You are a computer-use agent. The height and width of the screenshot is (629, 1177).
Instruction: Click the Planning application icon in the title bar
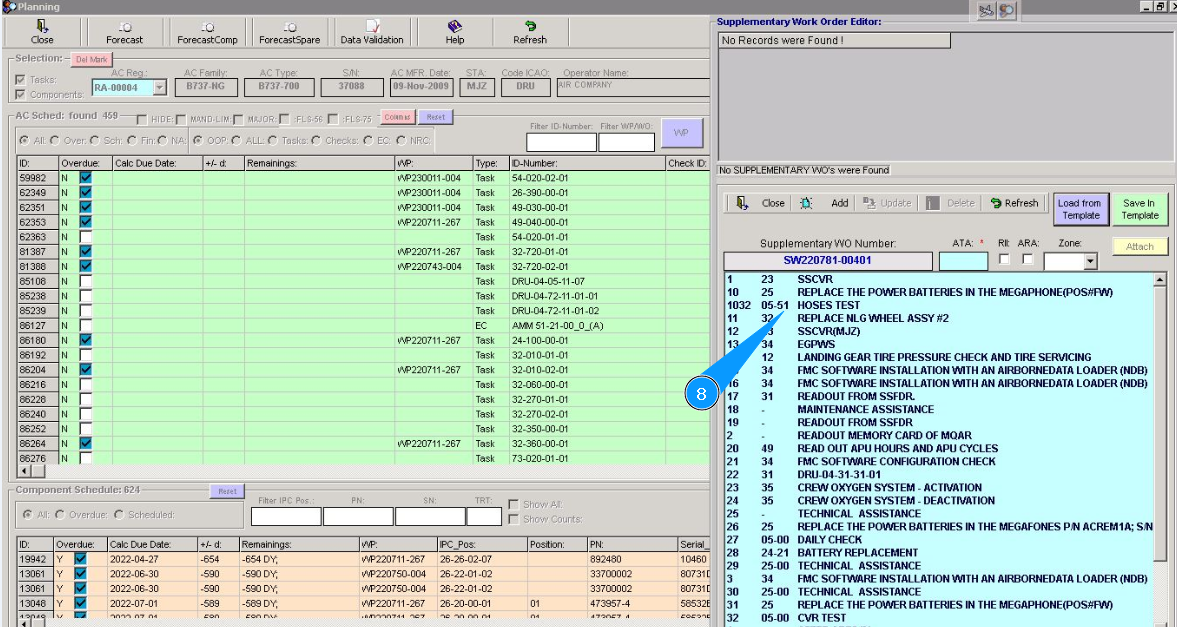tap(8, 7)
